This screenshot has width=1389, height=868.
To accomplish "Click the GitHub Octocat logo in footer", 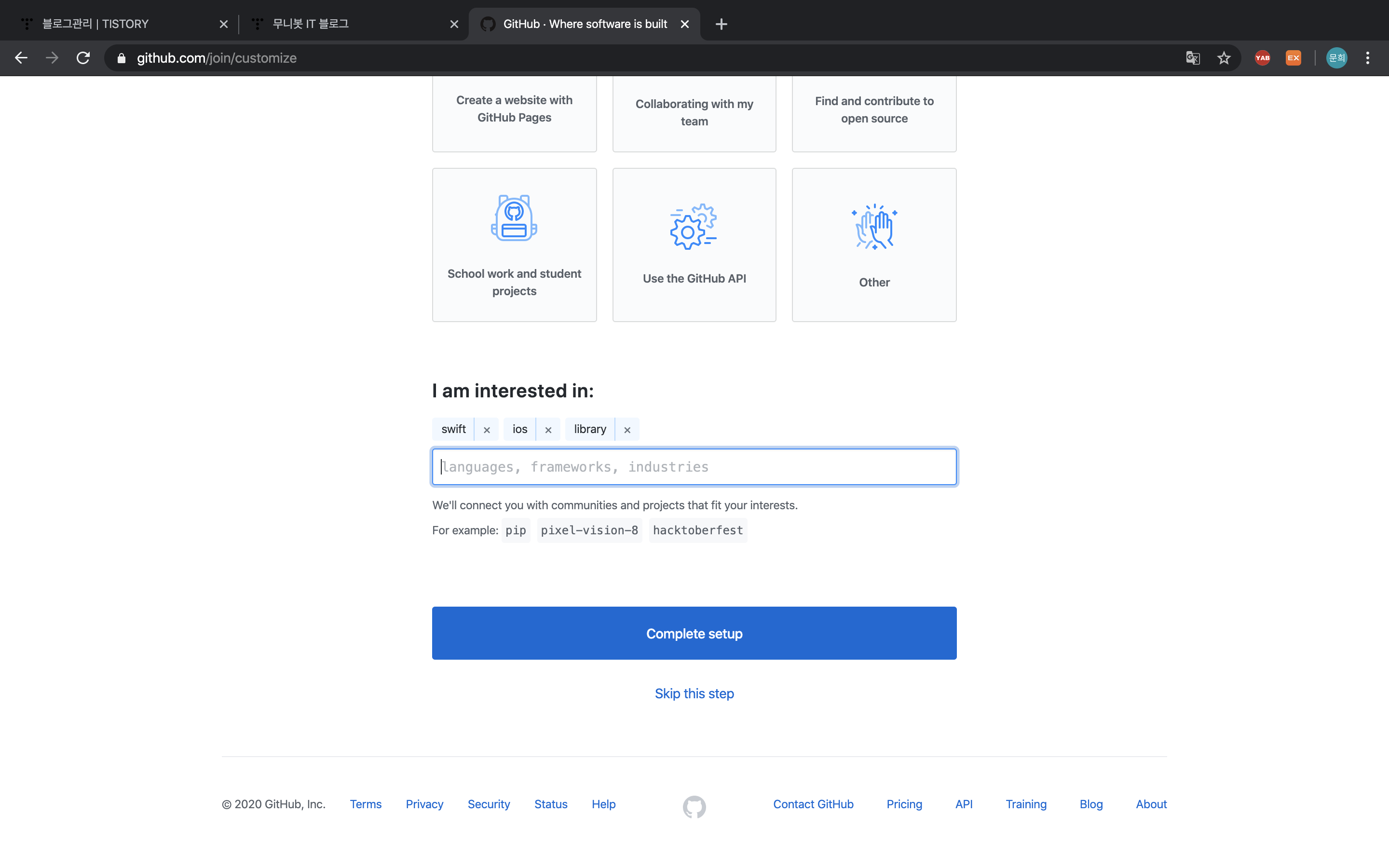I will 694,807.
